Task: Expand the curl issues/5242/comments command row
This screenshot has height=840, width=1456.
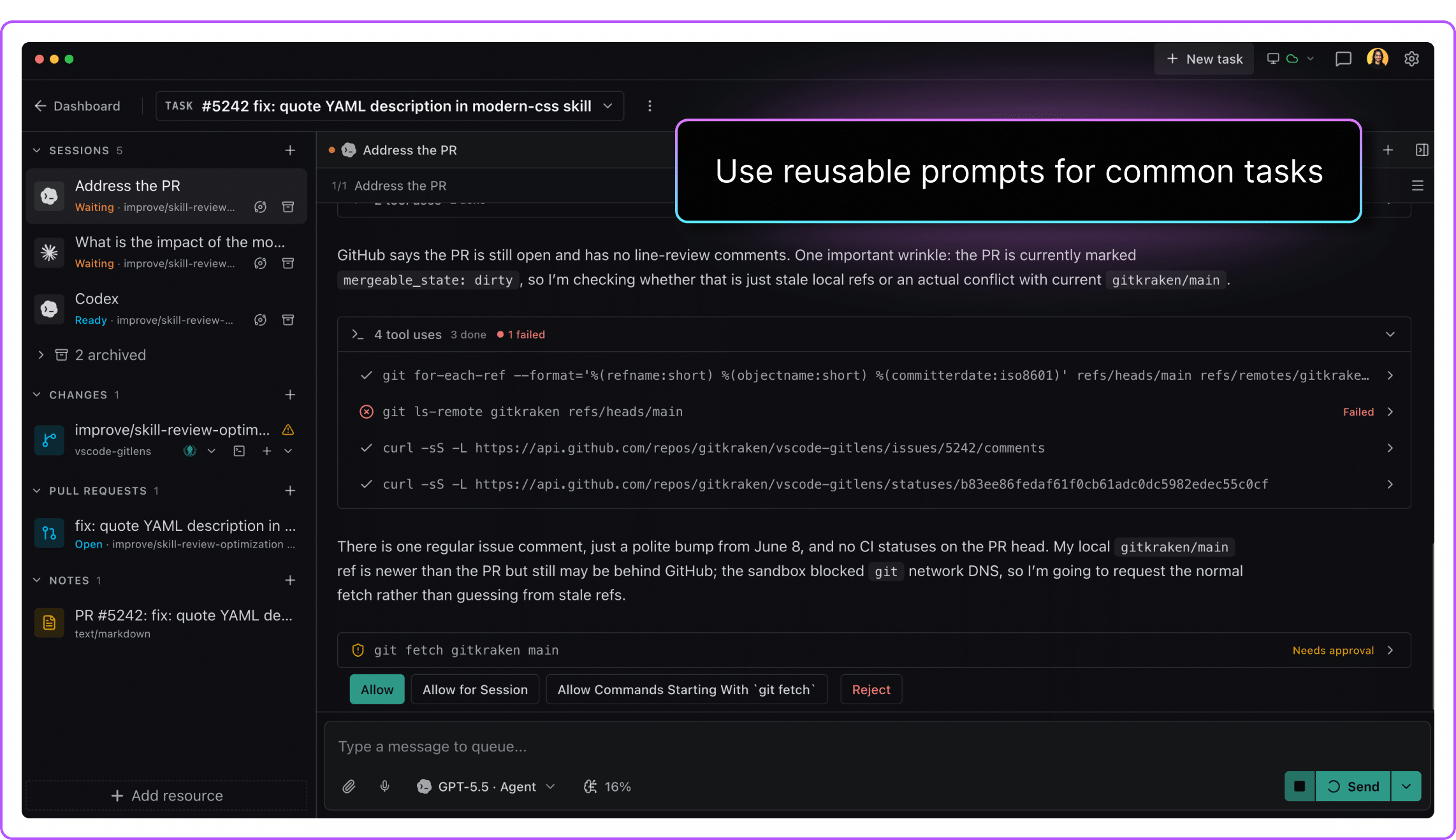Action: 874,448
